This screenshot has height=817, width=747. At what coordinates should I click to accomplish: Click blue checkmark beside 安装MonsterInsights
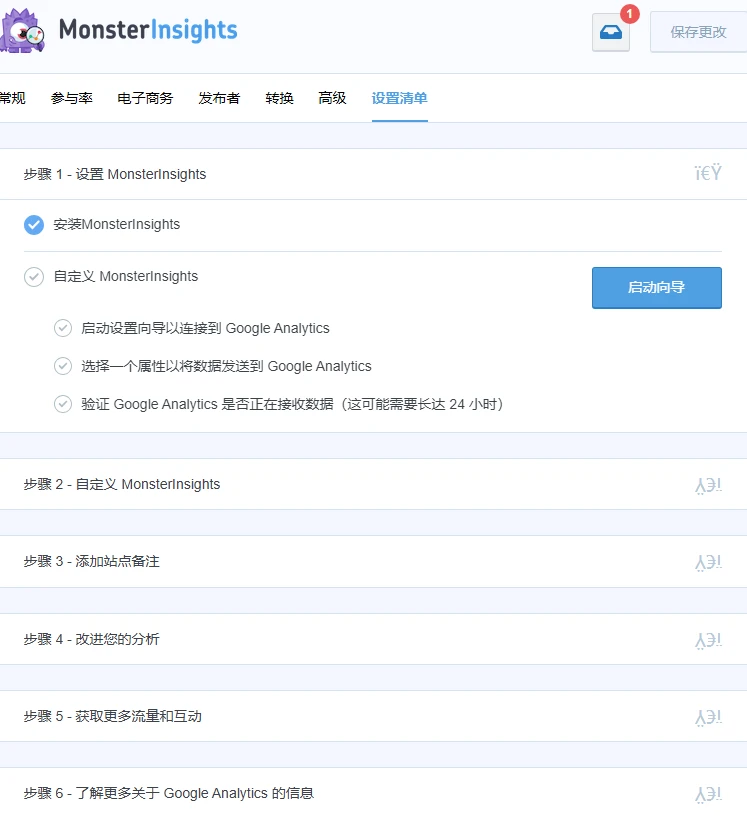[34, 225]
